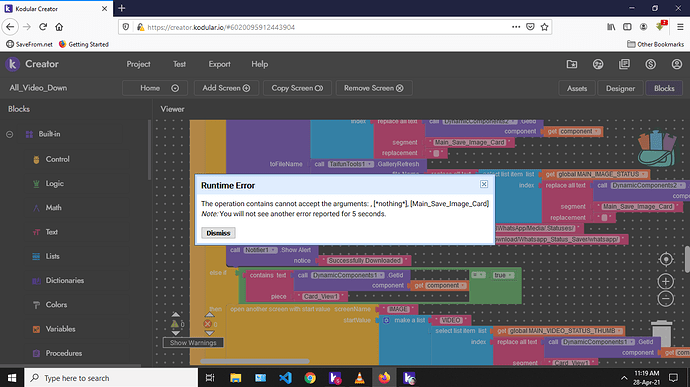Click the horizontal scrollbar of the blocks workspace

tap(255, 361)
